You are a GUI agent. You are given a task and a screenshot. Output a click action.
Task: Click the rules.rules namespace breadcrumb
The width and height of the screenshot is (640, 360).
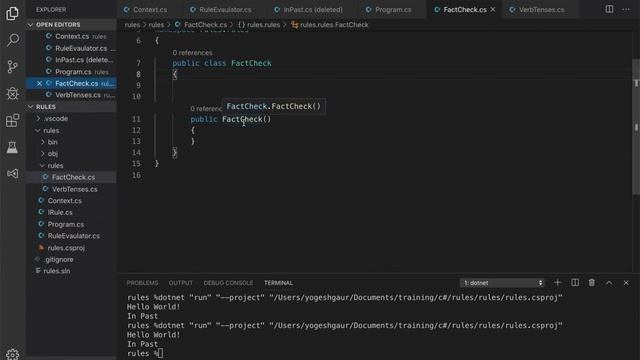pos(259,25)
